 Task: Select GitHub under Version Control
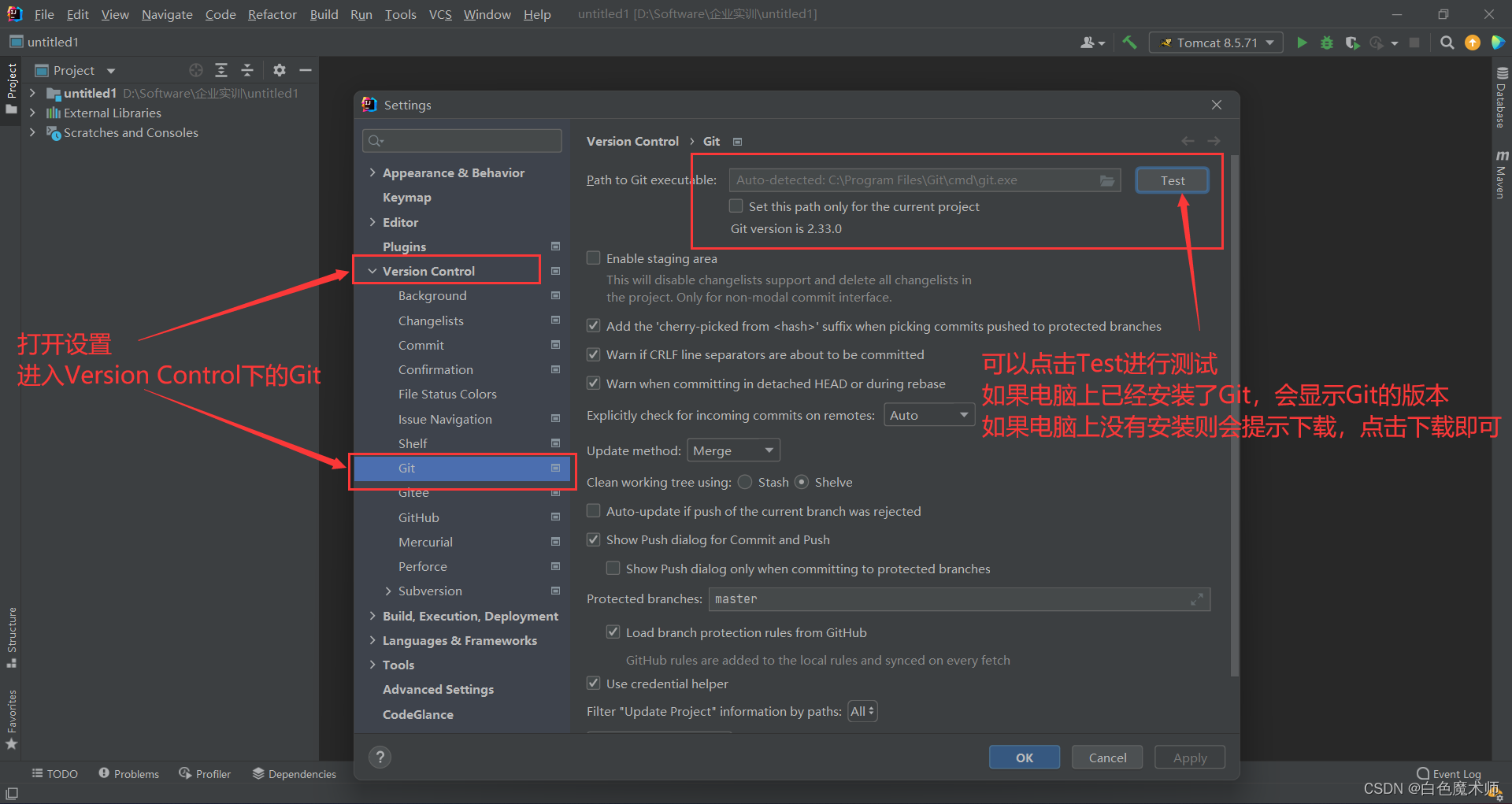pyautogui.click(x=419, y=517)
